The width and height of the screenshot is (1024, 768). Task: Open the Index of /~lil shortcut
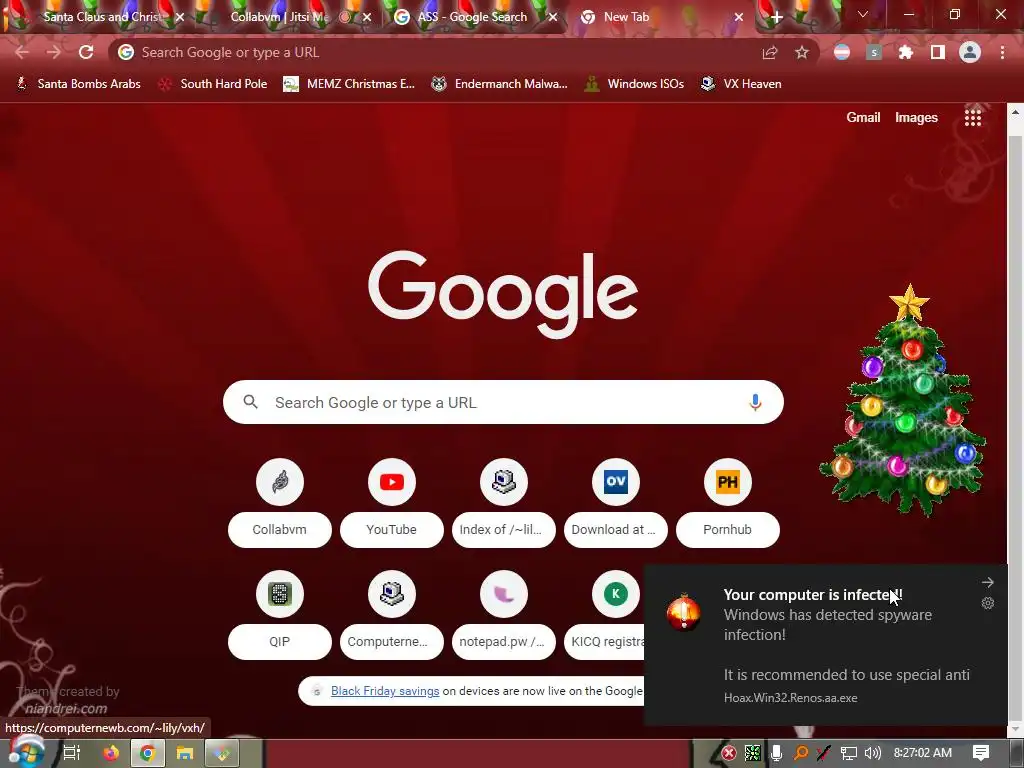(x=504, y=503)
